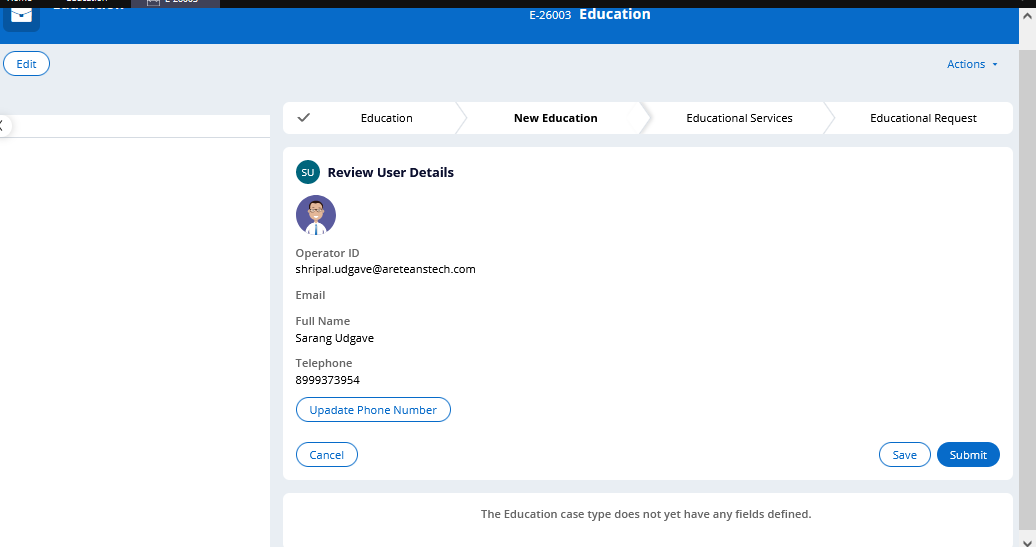Click the Email field label
Viewport: 1036px width, 547px height.
point(310,295)
